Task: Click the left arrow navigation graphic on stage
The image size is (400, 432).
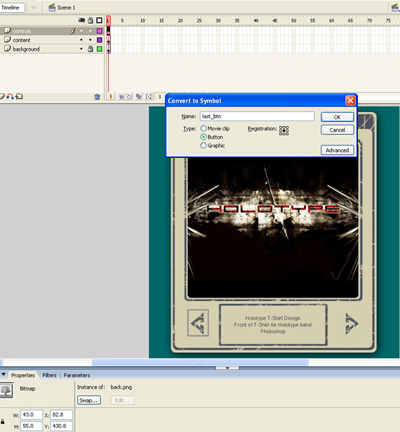Action: [198, 323]
